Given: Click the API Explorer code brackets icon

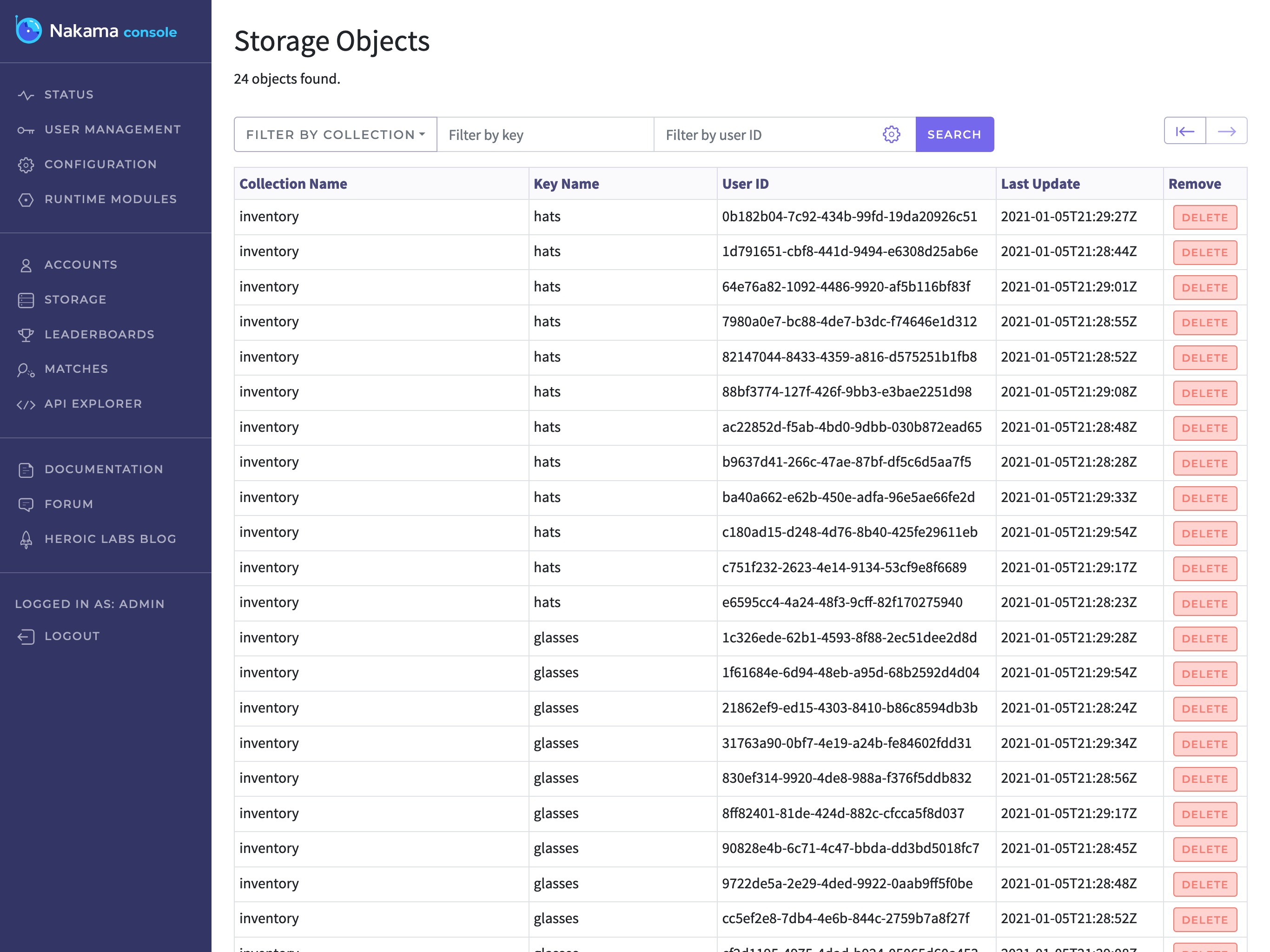Looking at the screenshot, I should click(x=26, y=404).
